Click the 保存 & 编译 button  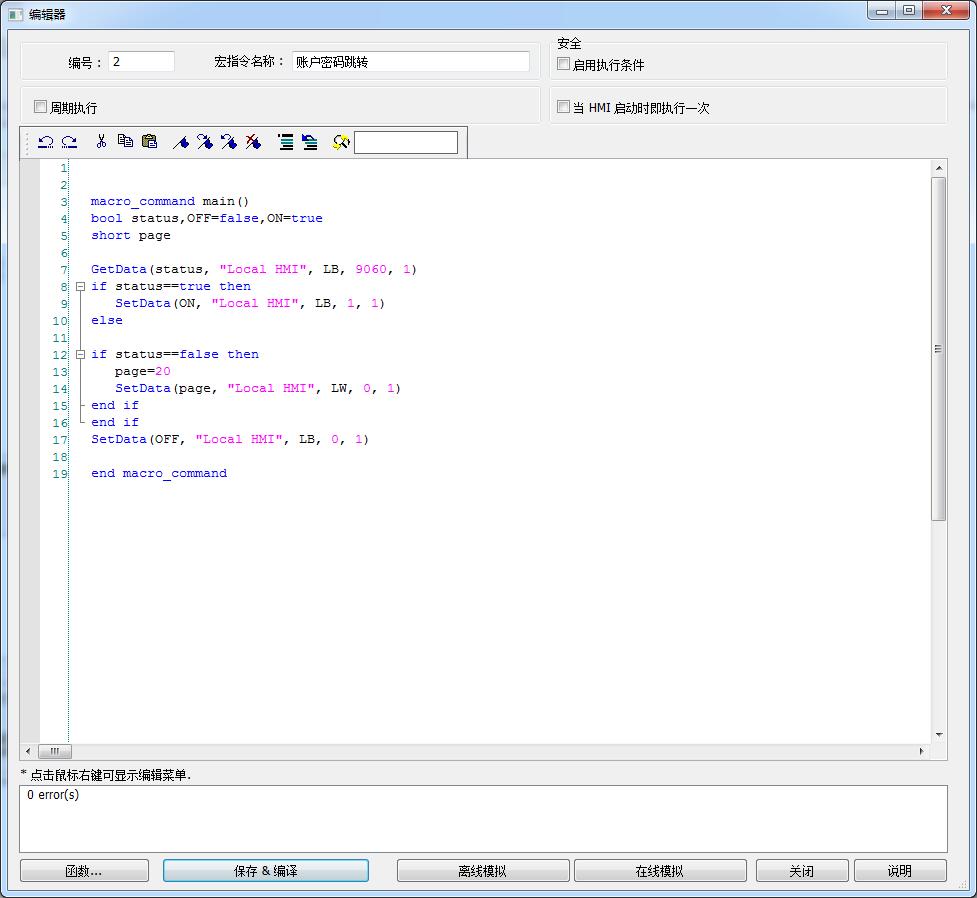[265, 871]
